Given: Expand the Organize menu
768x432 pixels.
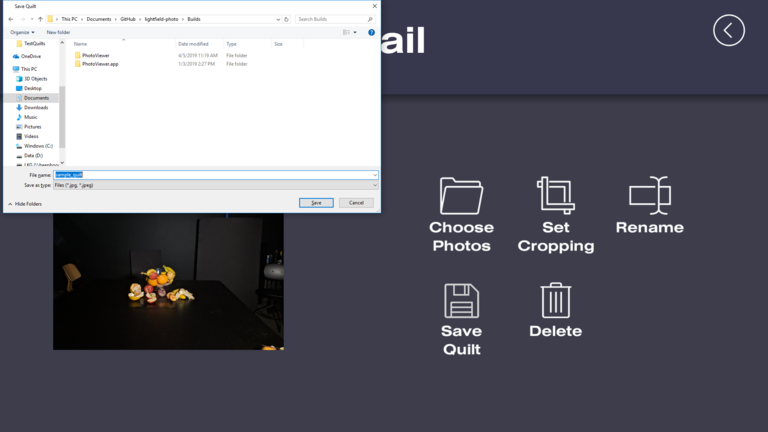Looking at the screenshot, I should (x=22, y=32).
